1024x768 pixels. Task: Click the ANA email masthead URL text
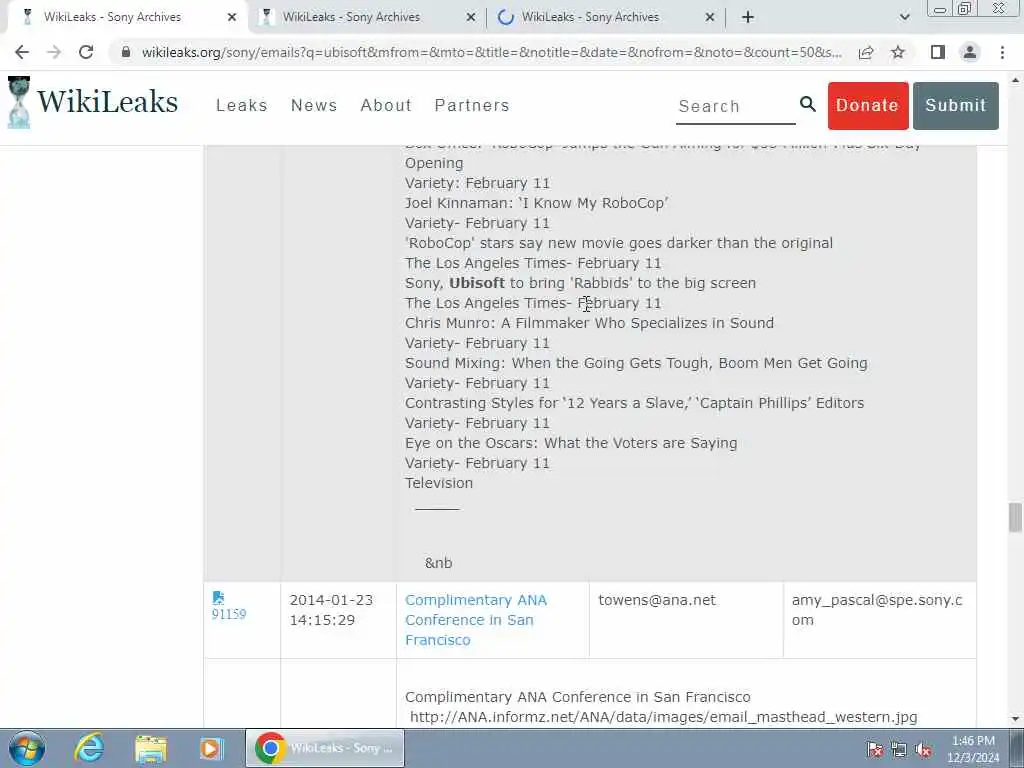pyautogui.click(x=664, y=717)
